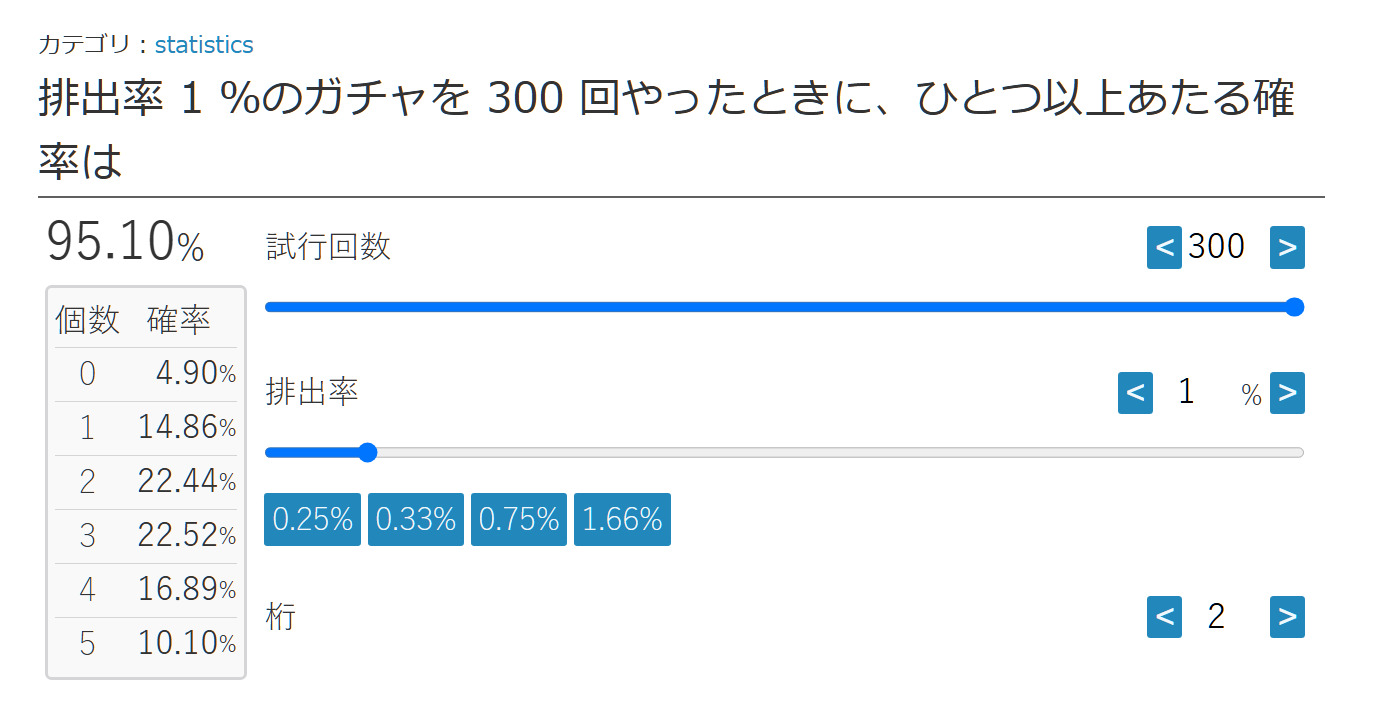Click the 確率 column header
1393x725 pixels.
pyautogui.click(x=179, y=320)
